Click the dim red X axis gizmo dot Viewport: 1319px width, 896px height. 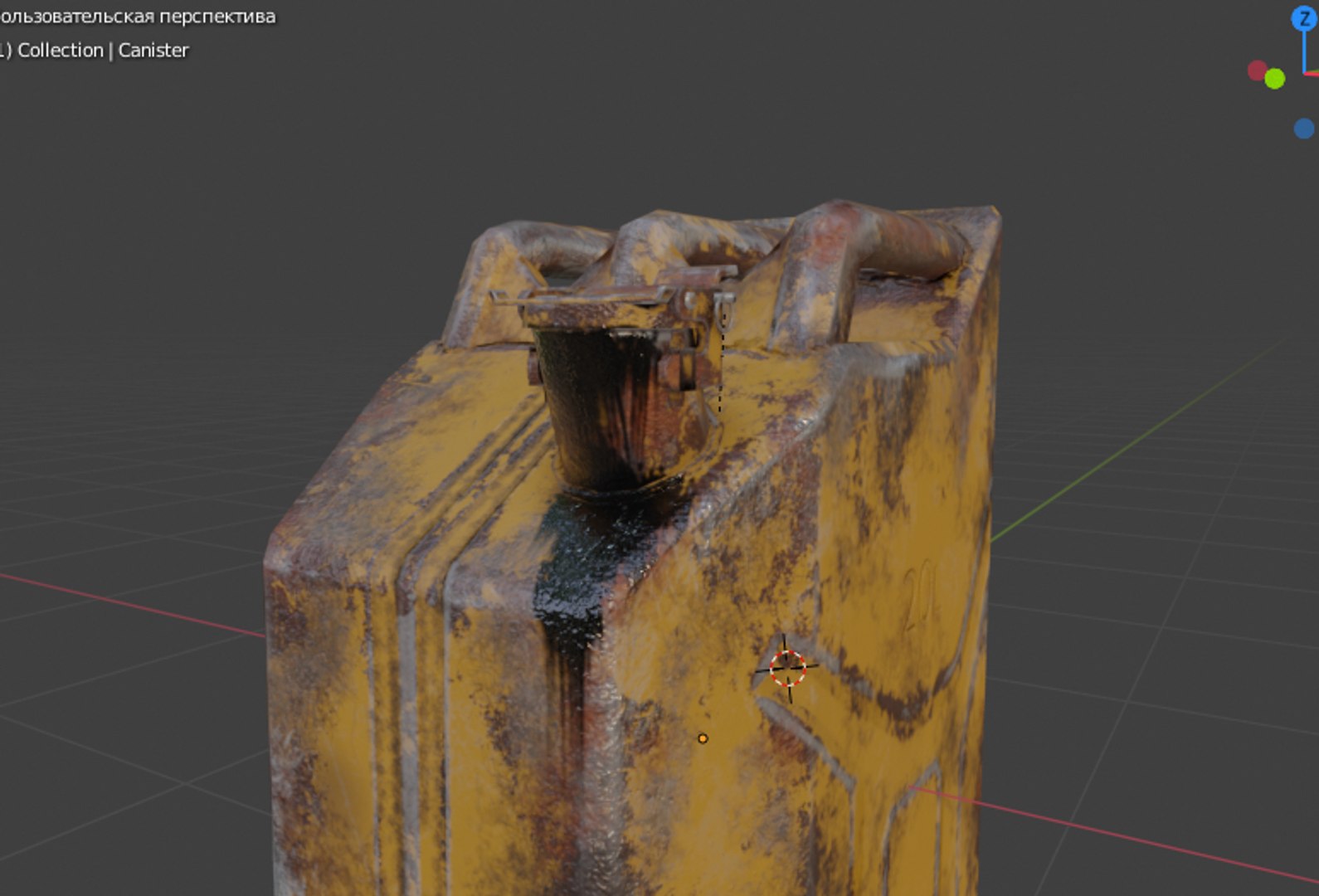(x=1257, y=71)
